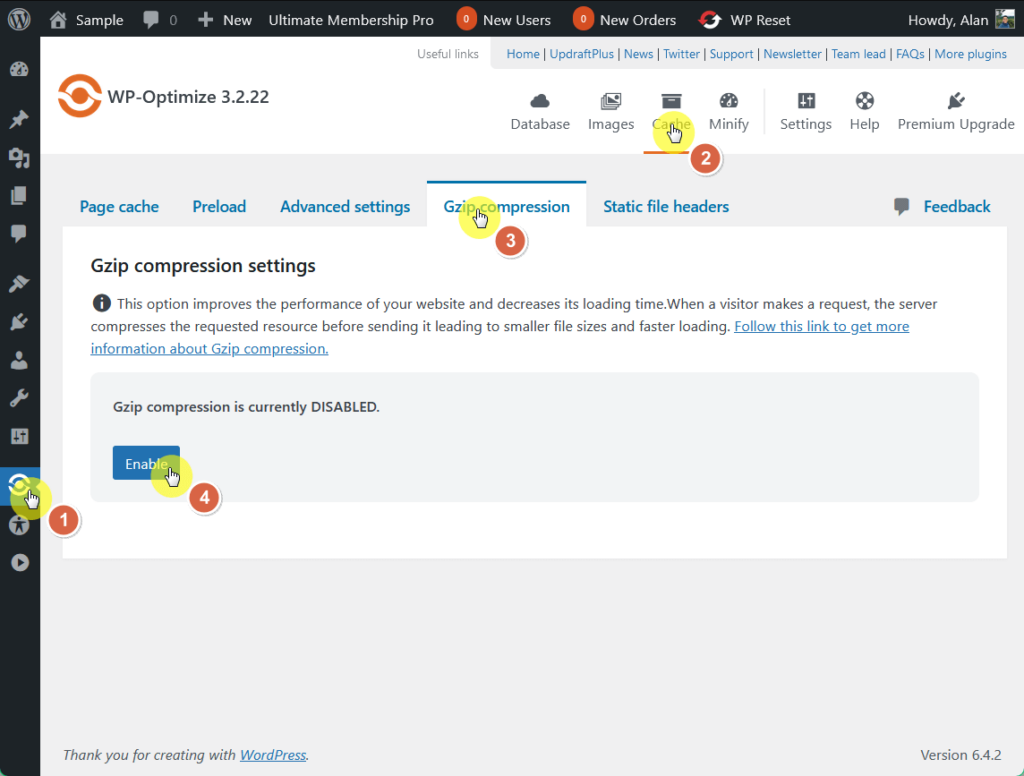
Task: Open the Tools wrench sidebar icon
Action: [20, 398]
